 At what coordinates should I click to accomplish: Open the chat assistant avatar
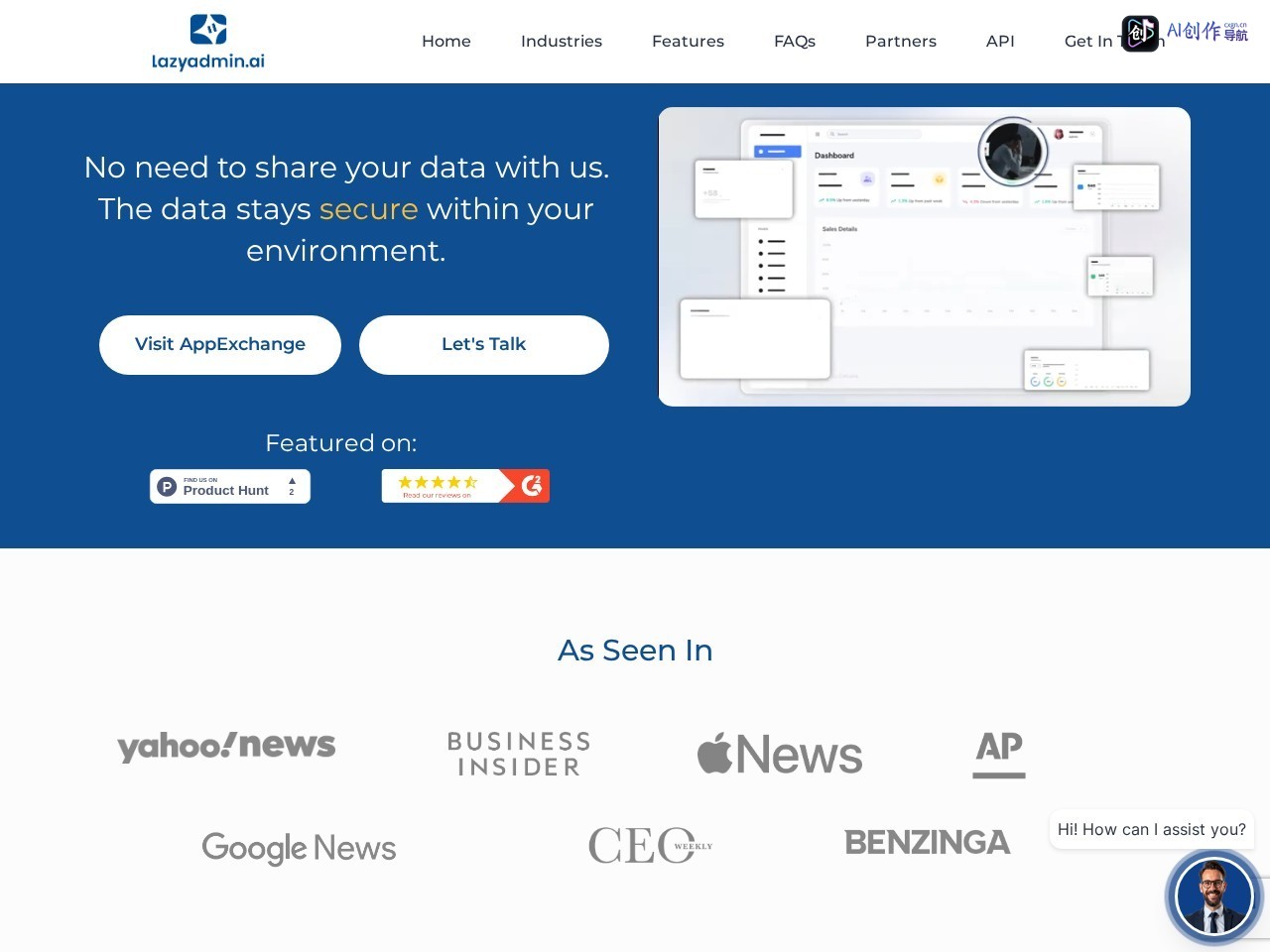coord(1212,896)
